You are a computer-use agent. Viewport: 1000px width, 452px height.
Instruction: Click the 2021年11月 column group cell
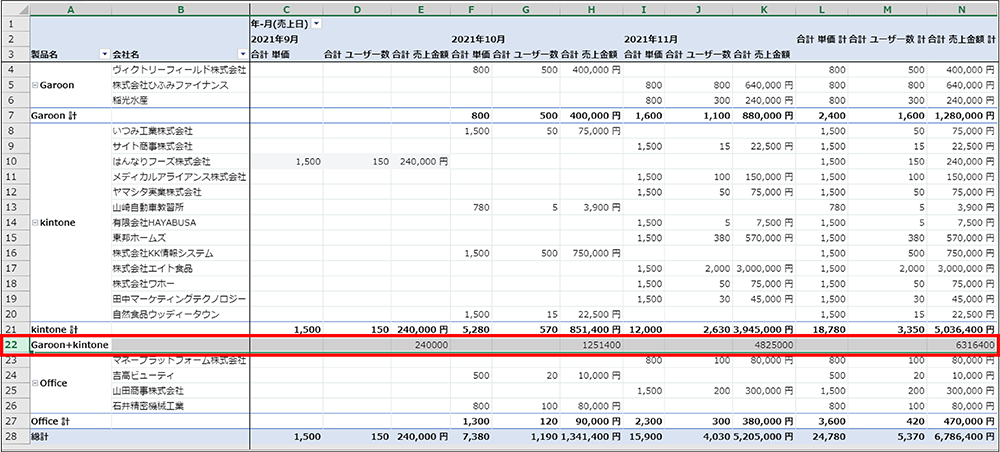point(651,39)
